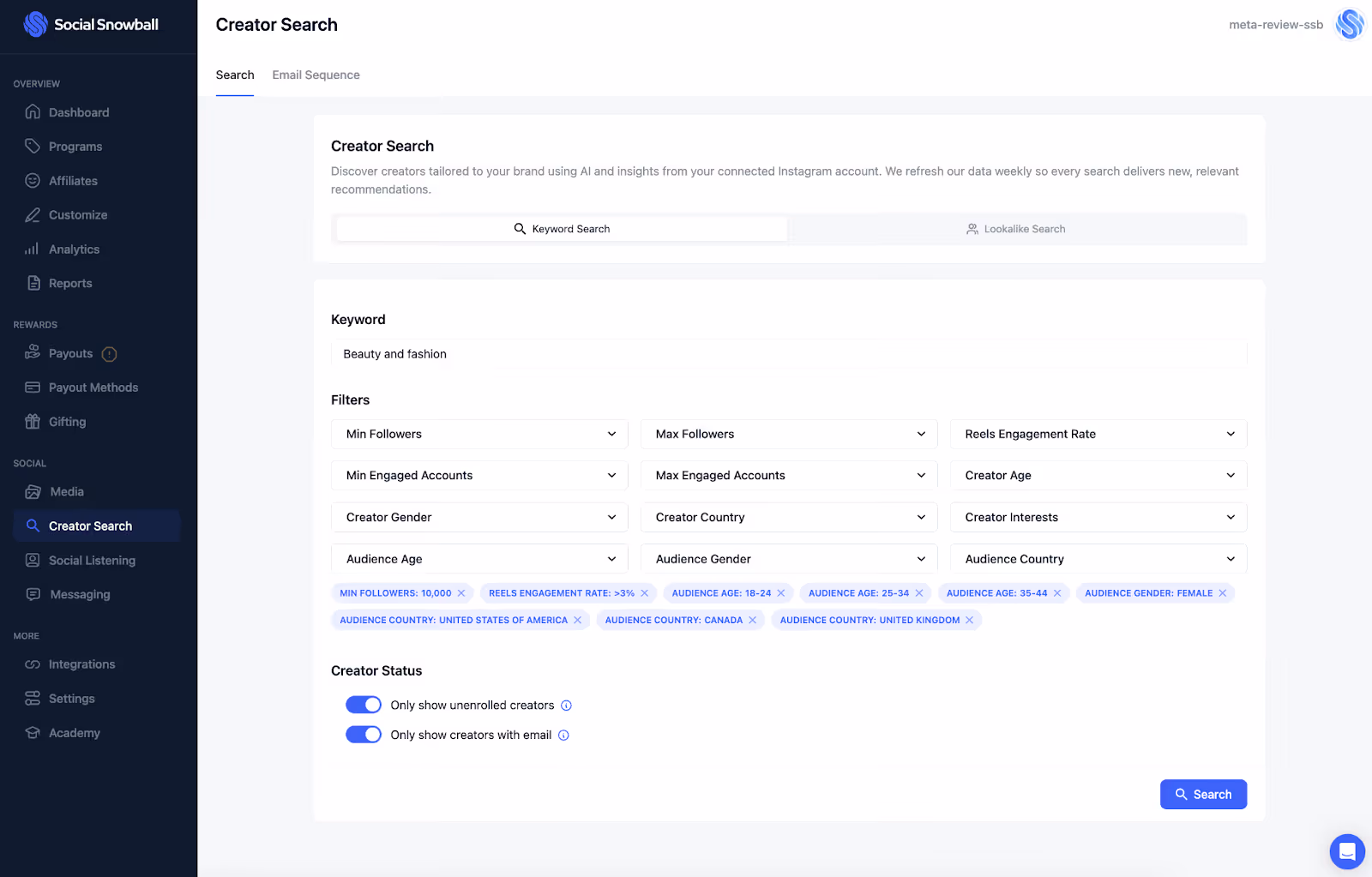
Task: Go to Creator Search in the sidebar
Action: [96, 526]
